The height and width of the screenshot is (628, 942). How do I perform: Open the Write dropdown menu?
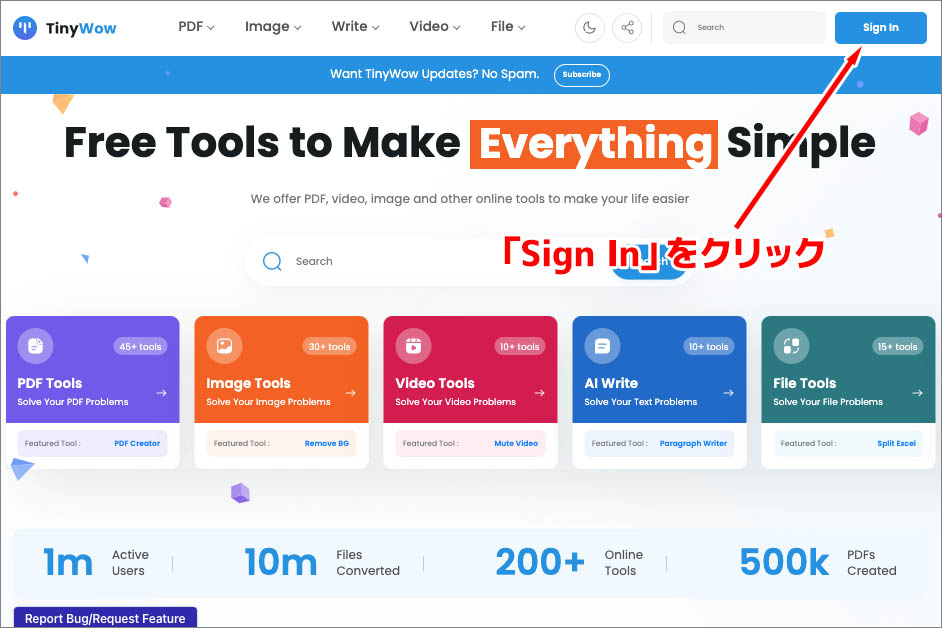(354, 27)
